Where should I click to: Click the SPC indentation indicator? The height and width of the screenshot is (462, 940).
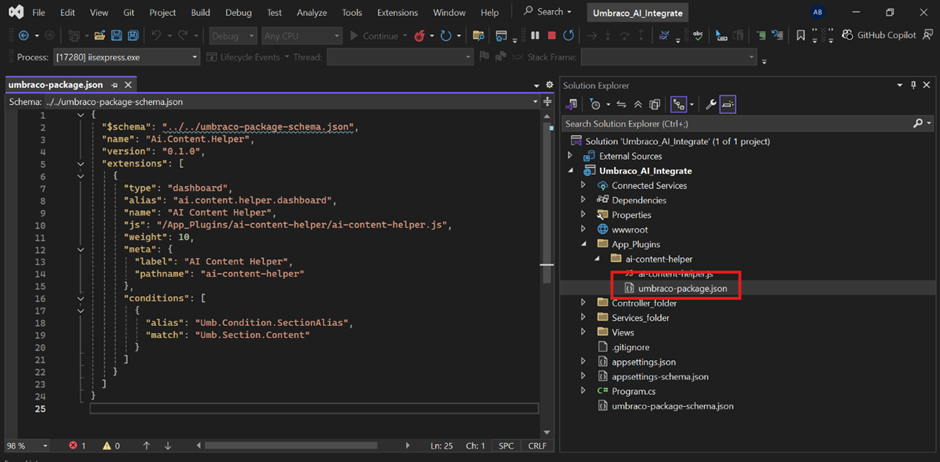[507, 446]
